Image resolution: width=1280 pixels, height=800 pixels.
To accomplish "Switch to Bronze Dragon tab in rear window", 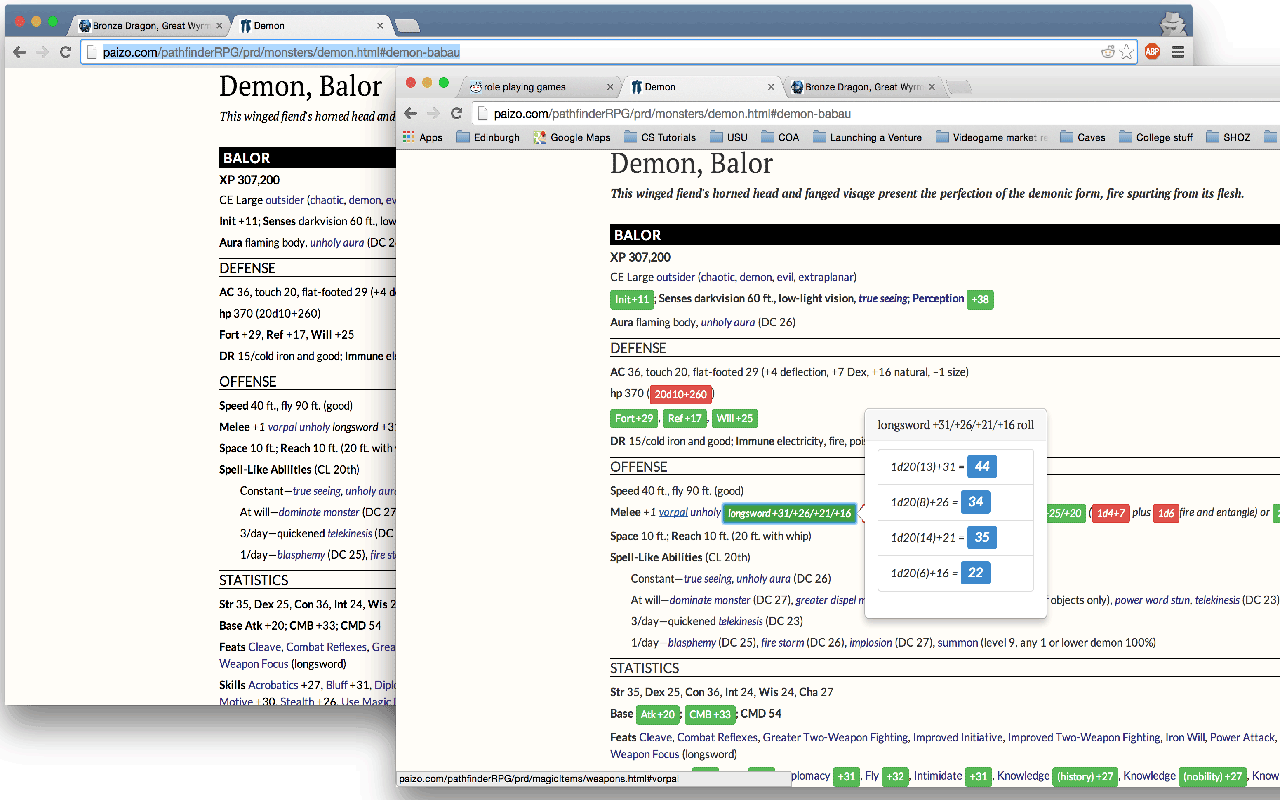I will pyautogui.click(x=150, y=25).
